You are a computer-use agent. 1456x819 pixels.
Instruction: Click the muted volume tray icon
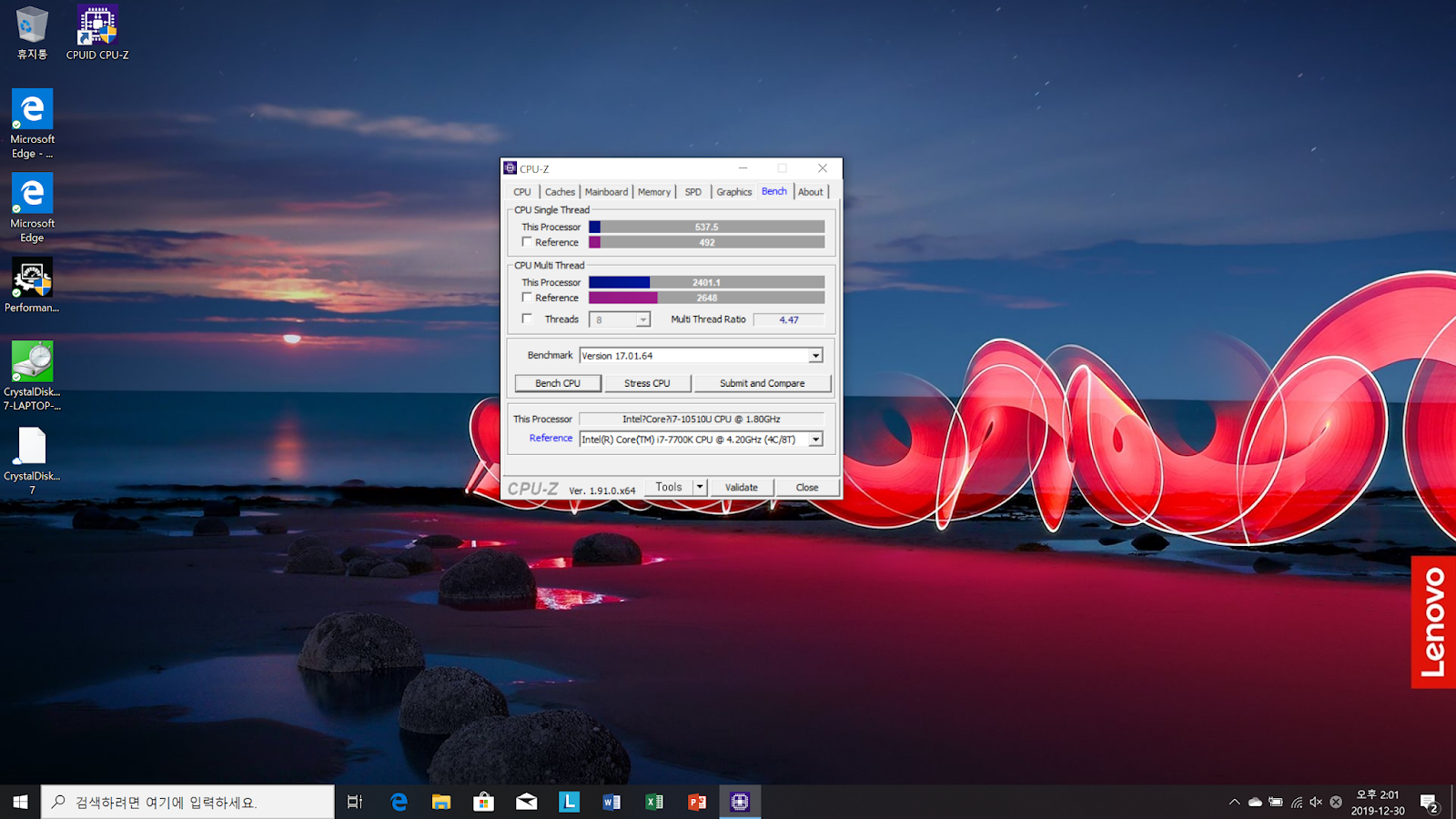[x=1316, y=802]
